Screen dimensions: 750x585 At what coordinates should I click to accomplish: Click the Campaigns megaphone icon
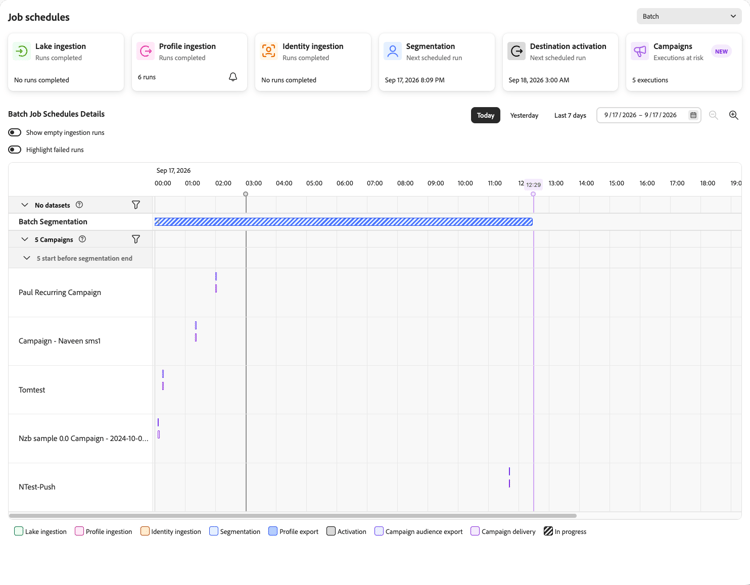(x=640, y=51)
